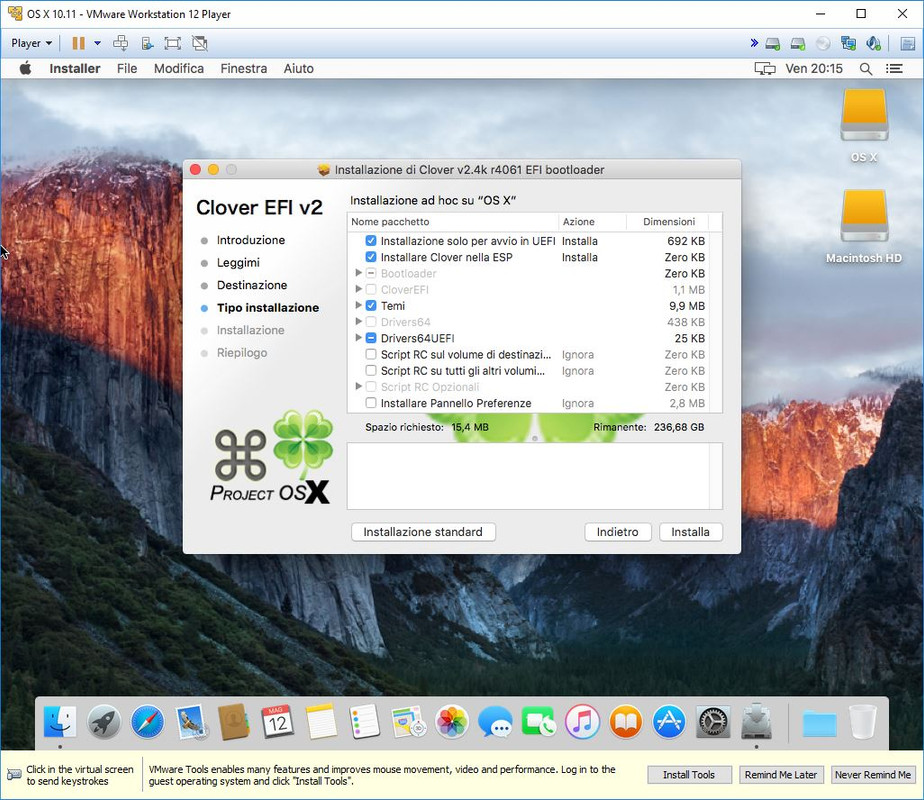Click Installer app icon in dock

[757, 721]
